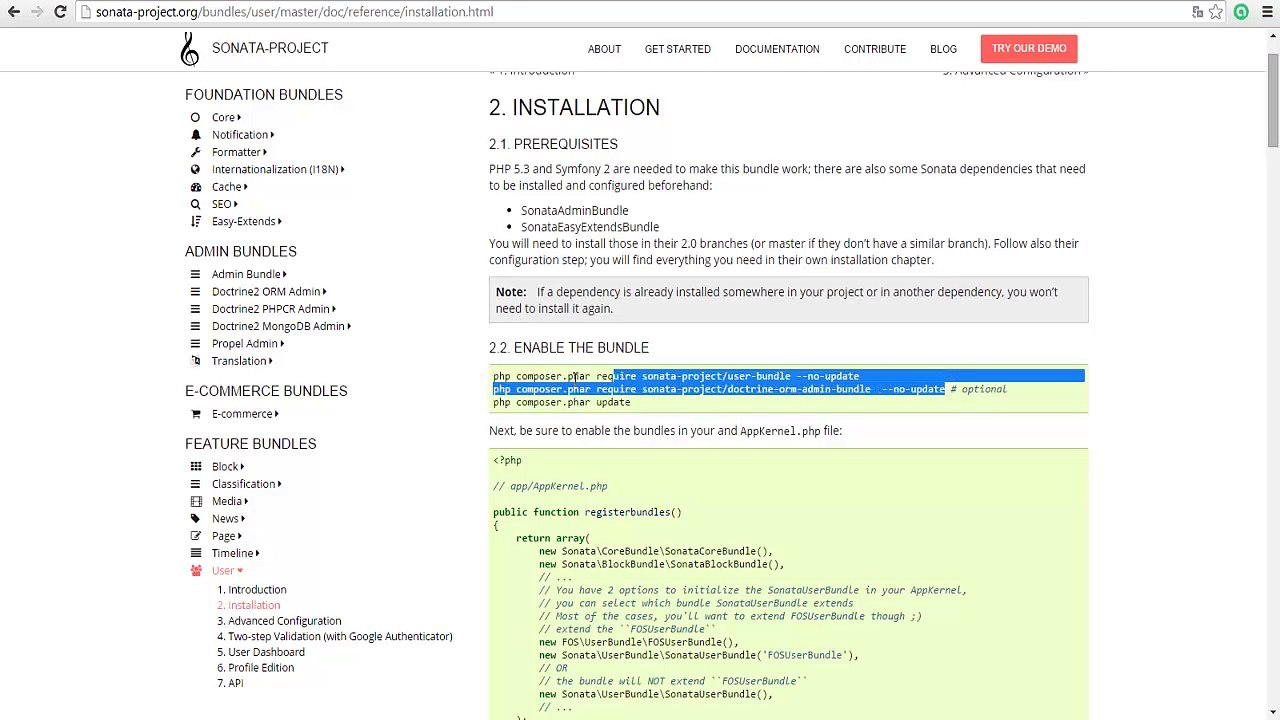Expand the Media bundle arrow

pyautogui.click(x=246, y=502)
